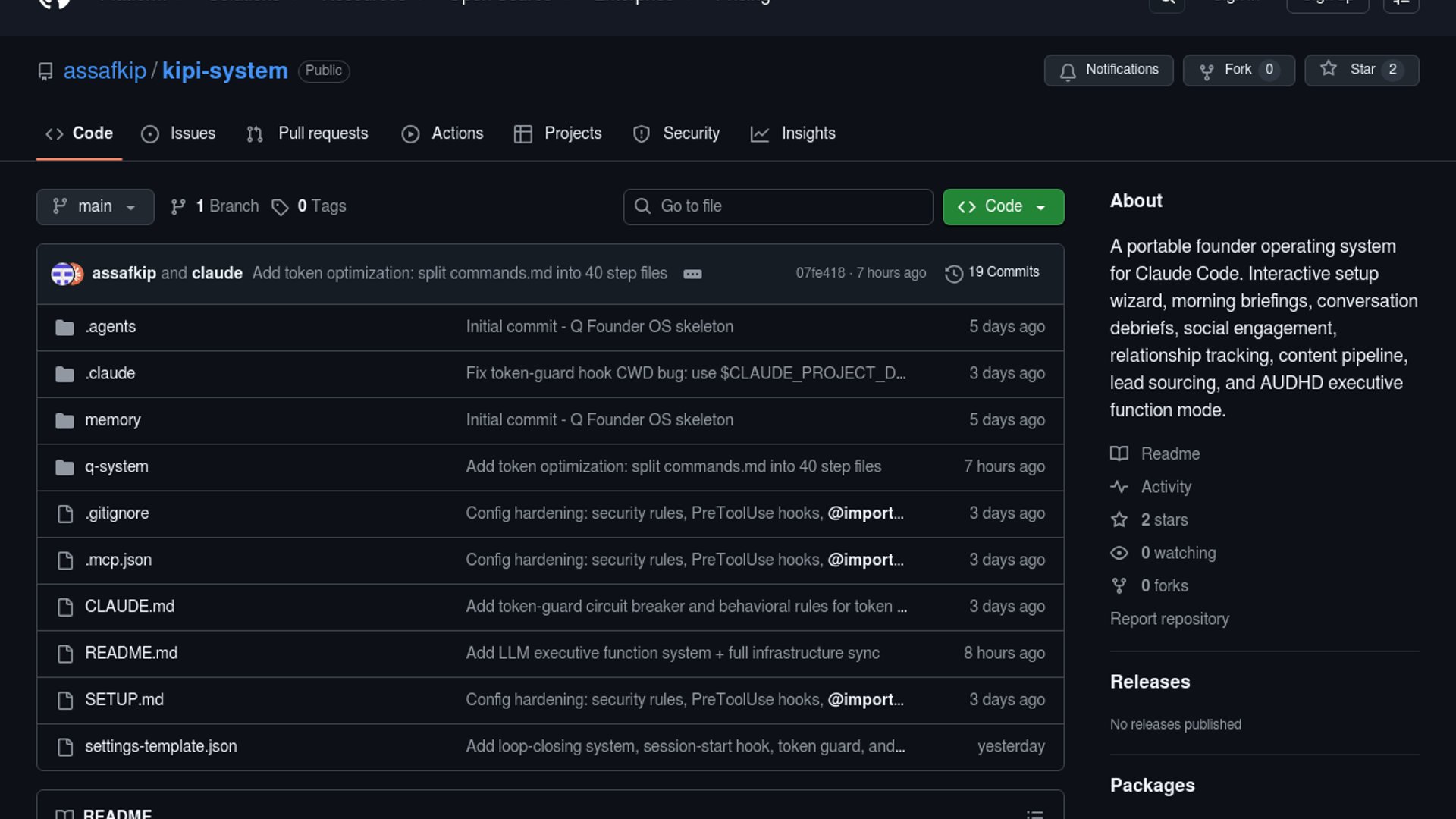Click the Readme link in About
Viewport: 1456px width, 819px height.
(1170, 453)
